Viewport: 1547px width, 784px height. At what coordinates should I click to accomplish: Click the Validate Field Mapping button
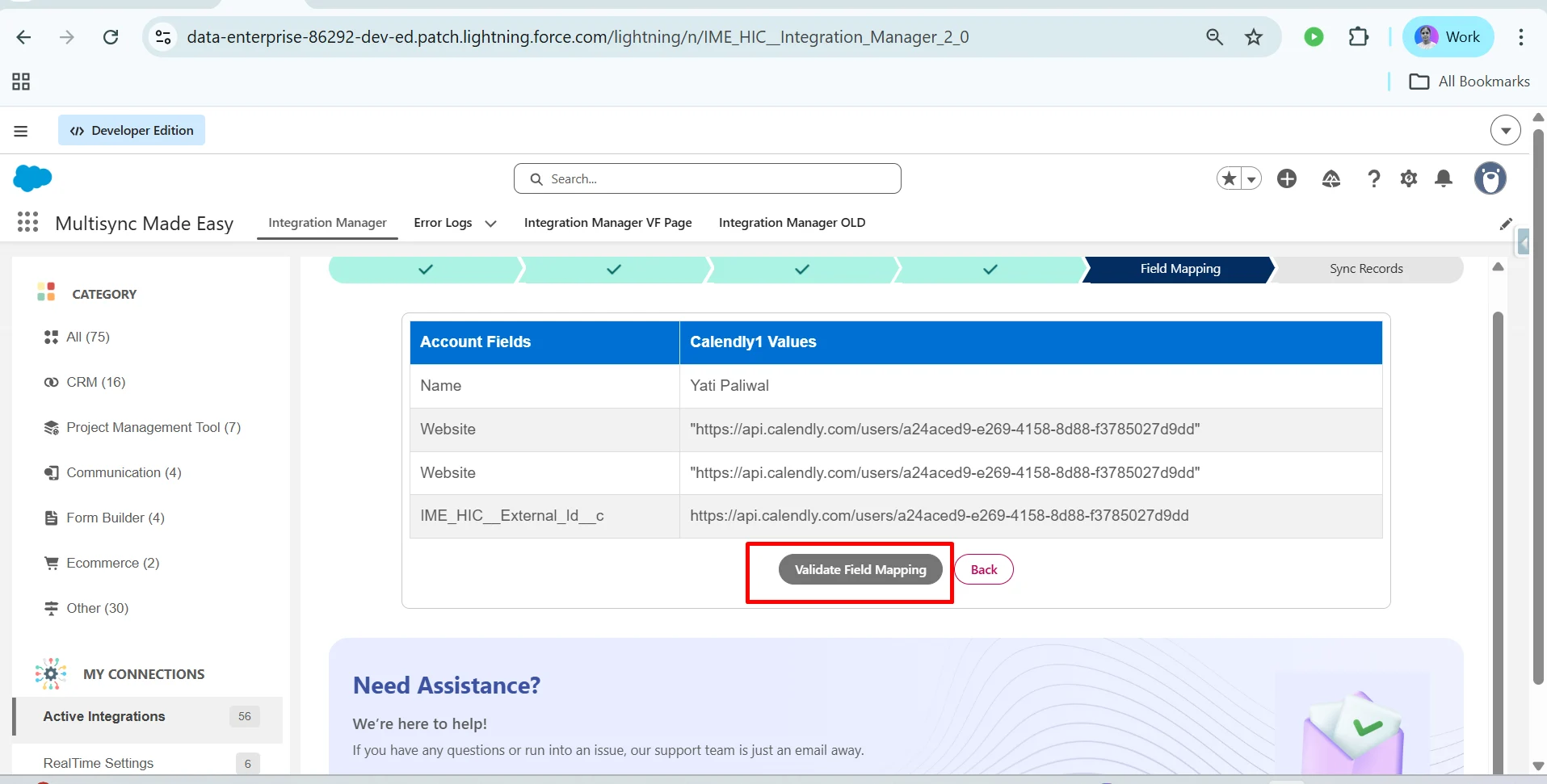pyautogui.click(x=860, y=569)
